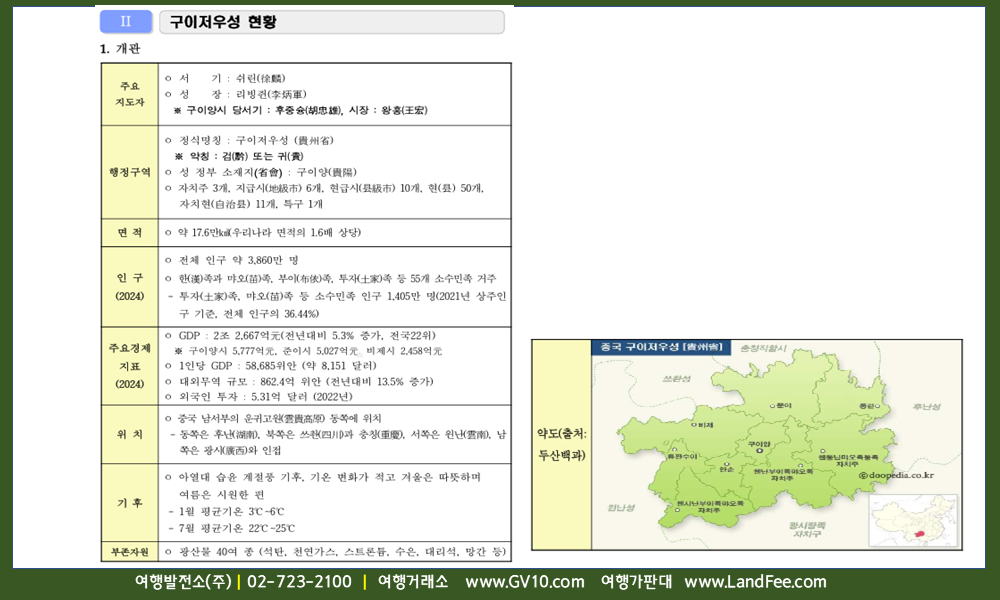Click the 쓰촨성 neighboring province label
Screen dimensions: 1000x600
677,379
